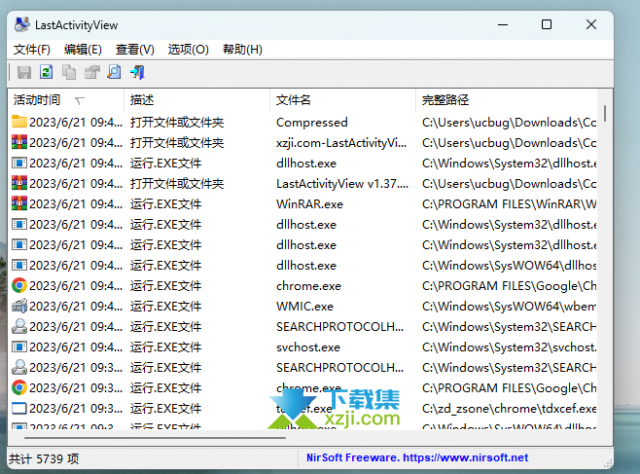
Task: Select the WMIC.exe file name cell
Action: pos(304,306)
